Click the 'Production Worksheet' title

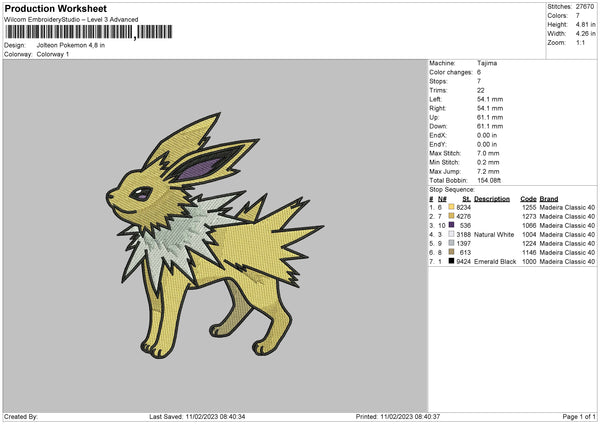click(55, 8)
